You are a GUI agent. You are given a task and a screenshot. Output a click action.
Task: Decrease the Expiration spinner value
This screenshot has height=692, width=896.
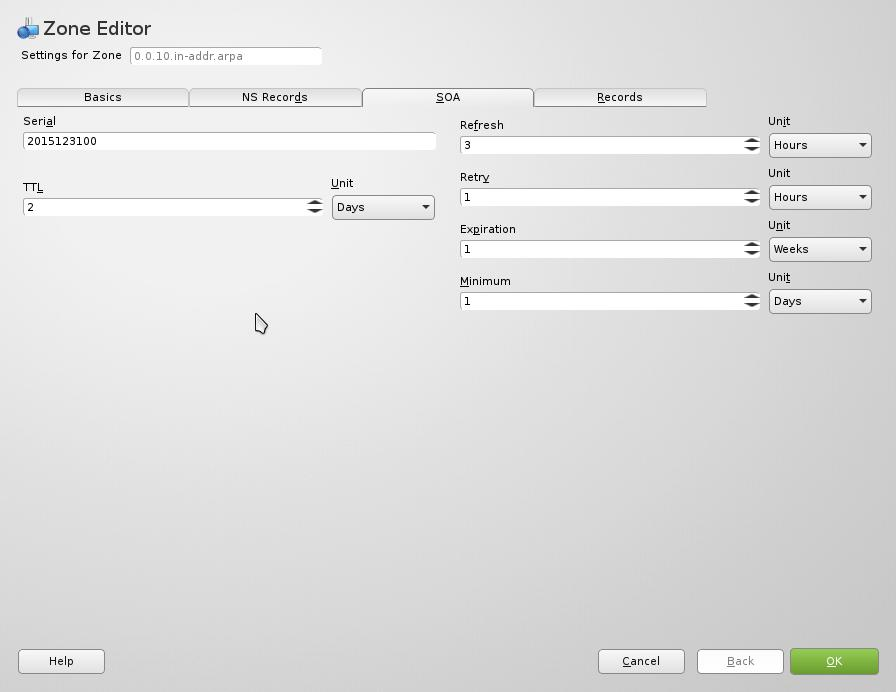coord(752,253)
